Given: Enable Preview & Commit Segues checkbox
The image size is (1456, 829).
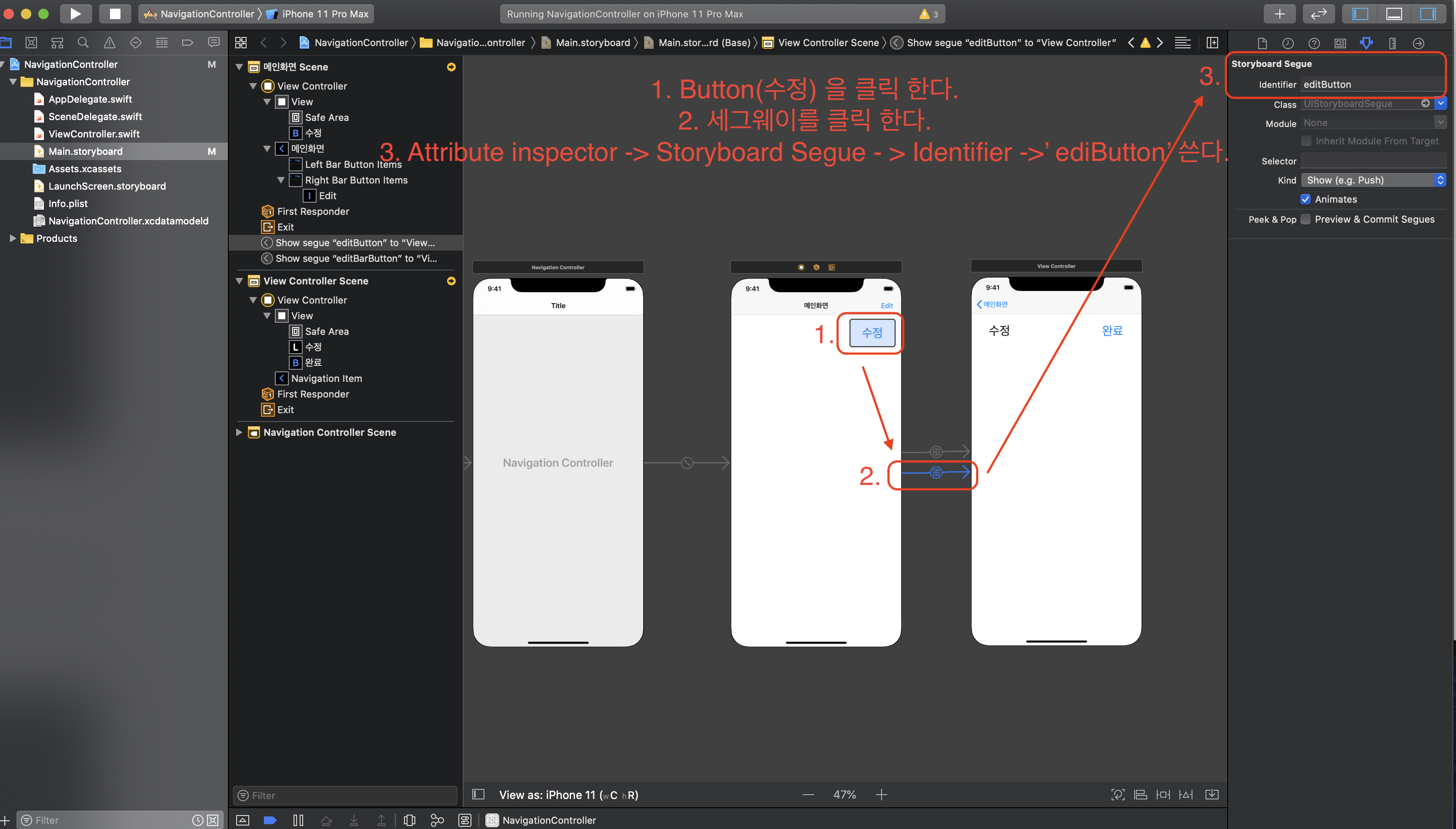Looking at the screenshot, I should 1306,219.
